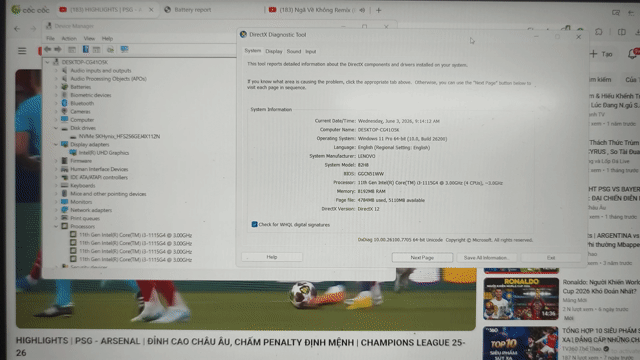Collapse the Processors category
The height and width of the screenshot is (360, 640).
point(56,226)
